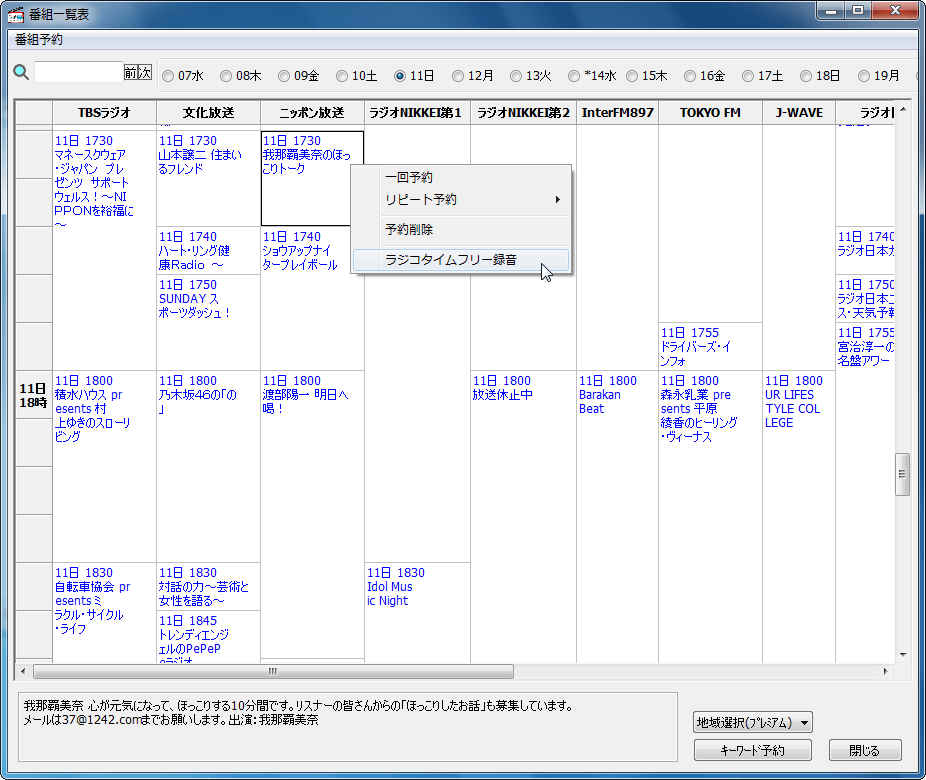This screenshot has width=926, height=780.
Task: Click the J-WAVE column header
Action: [799, 113]
